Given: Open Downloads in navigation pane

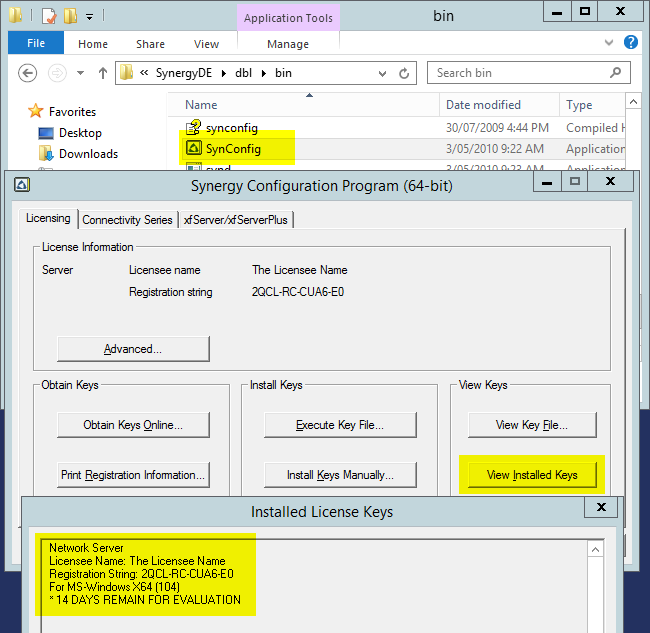Looking at the screenshot, I should click(x=88, y=154).
